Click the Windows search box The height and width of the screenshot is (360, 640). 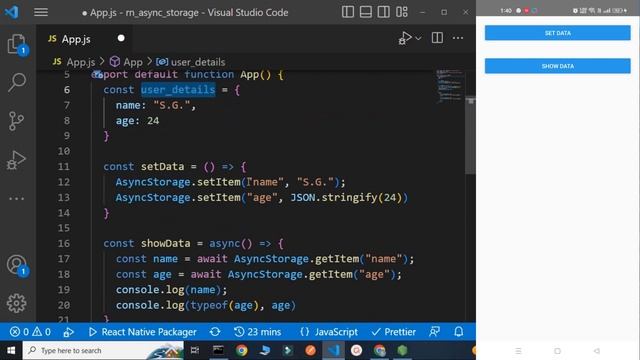coord(103,351)
